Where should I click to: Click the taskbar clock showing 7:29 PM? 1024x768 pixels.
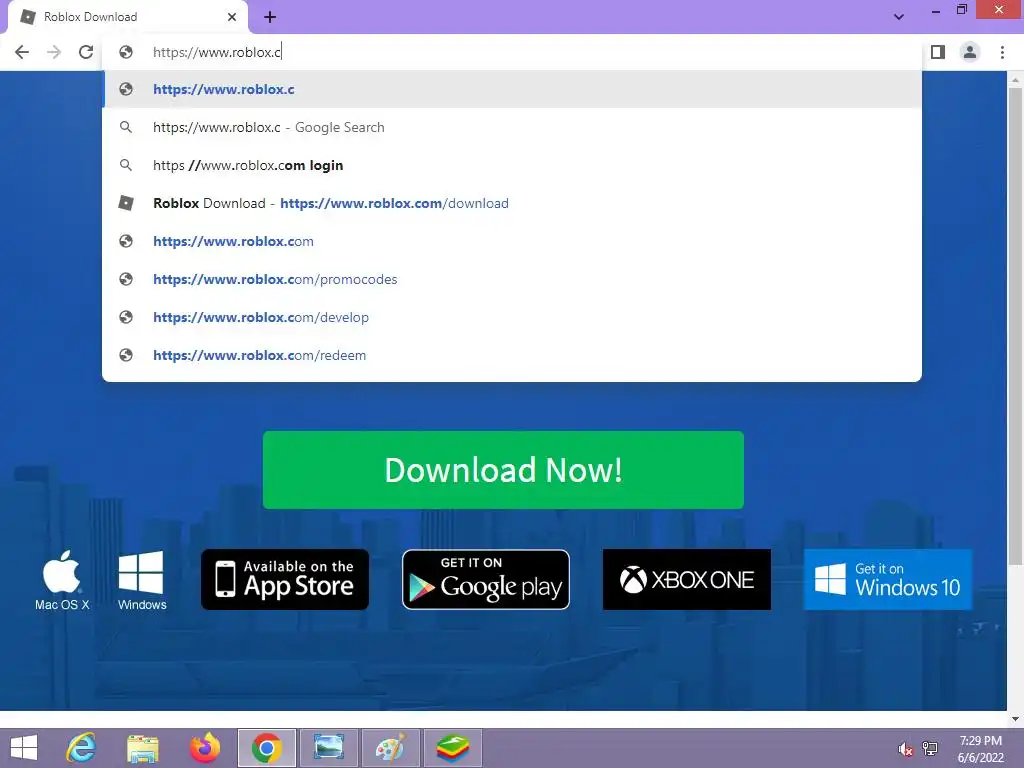[980, 748]
